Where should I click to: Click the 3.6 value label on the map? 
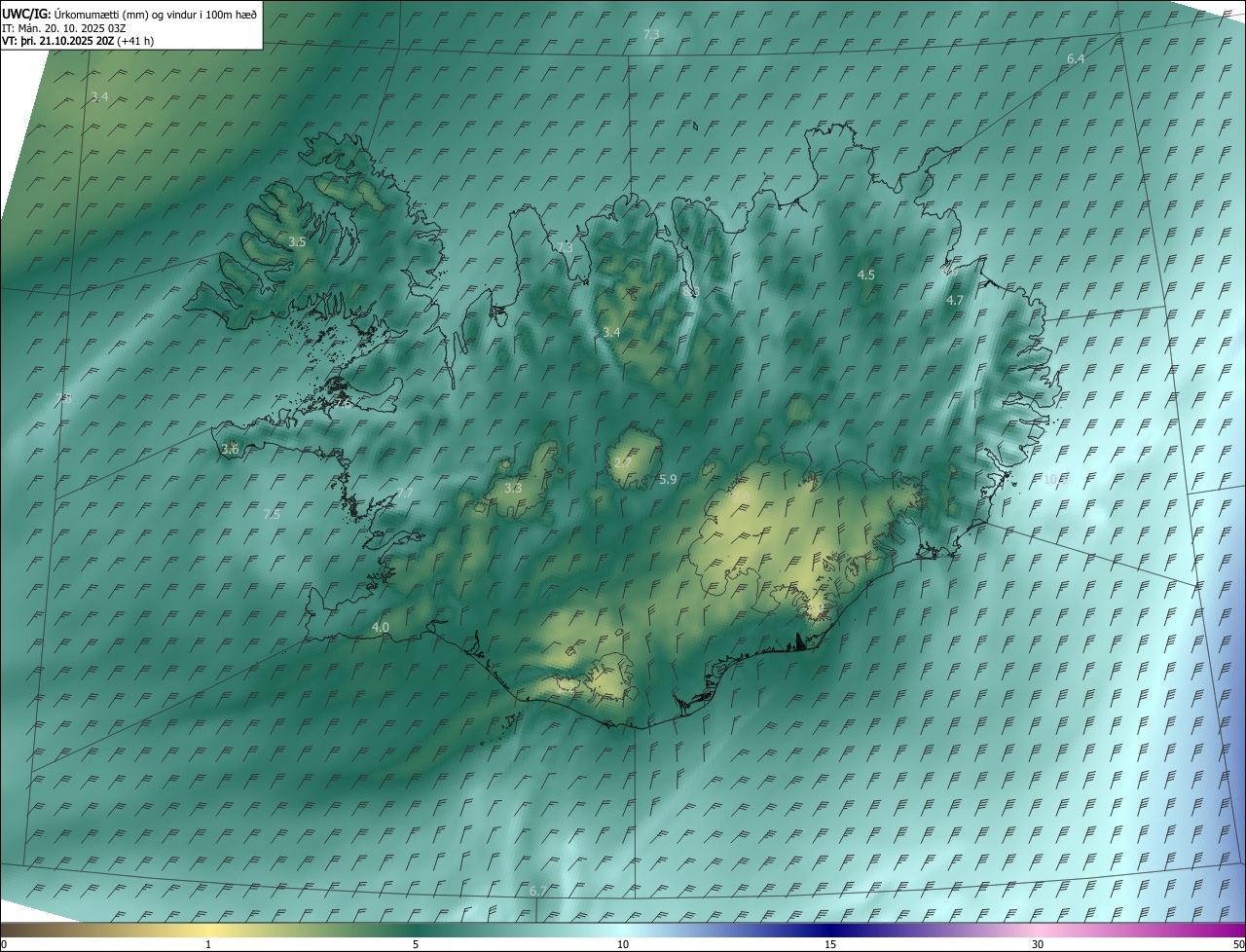coord(230,450)
